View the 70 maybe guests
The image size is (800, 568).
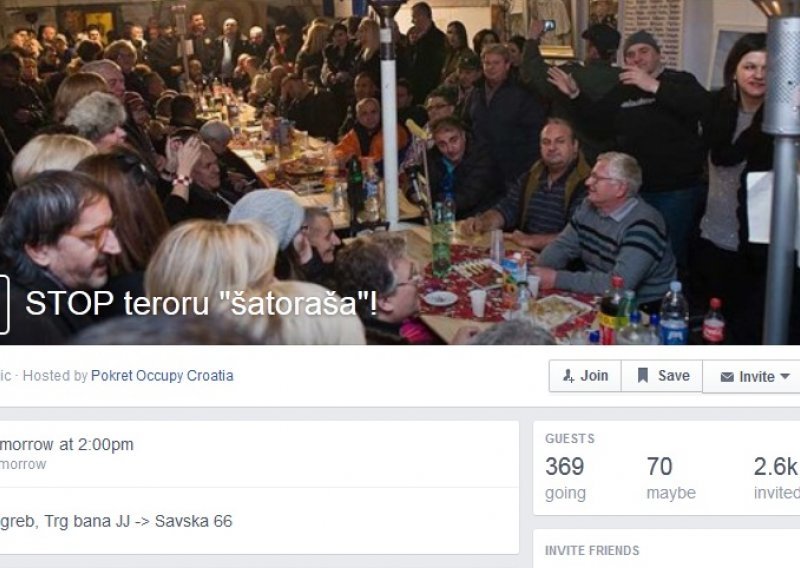660,466
